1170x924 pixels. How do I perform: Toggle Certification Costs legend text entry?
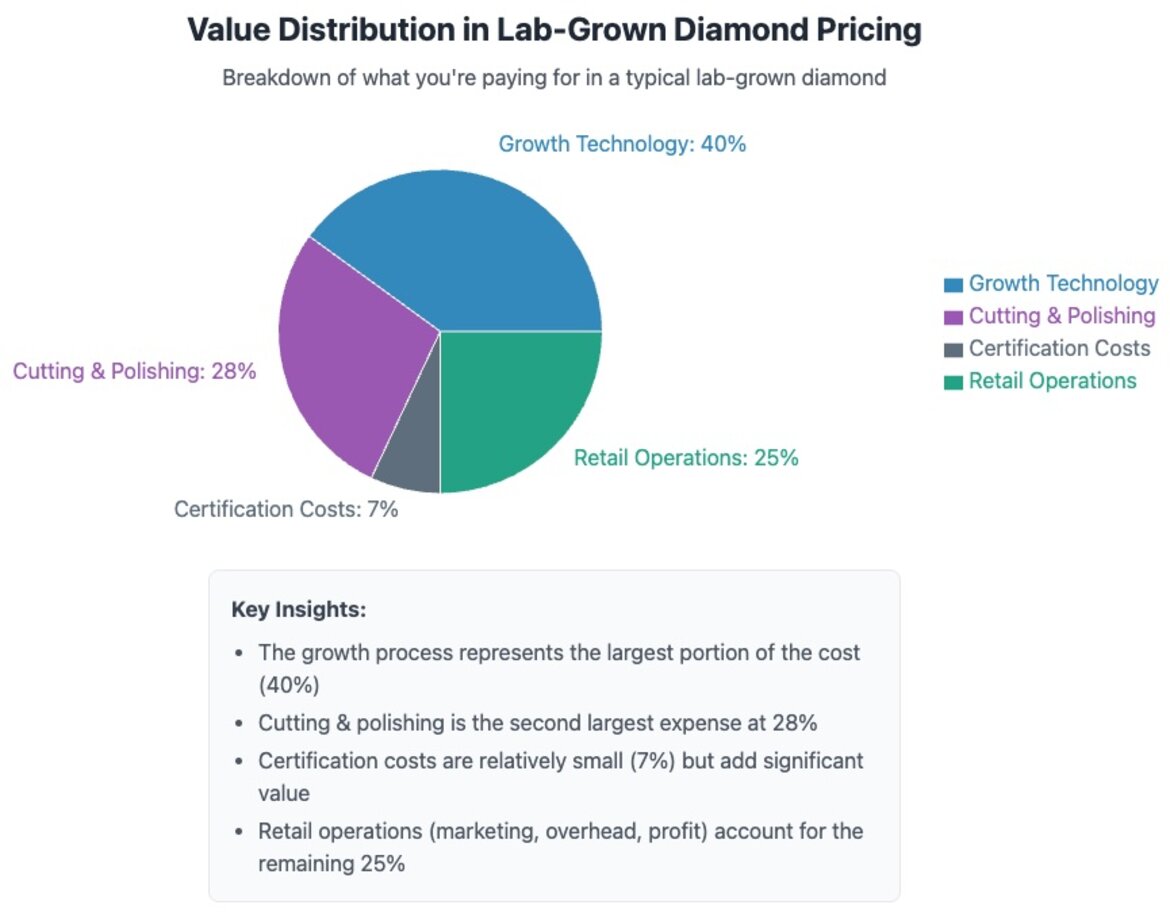pyautogui.click(x=1059, y=349)
